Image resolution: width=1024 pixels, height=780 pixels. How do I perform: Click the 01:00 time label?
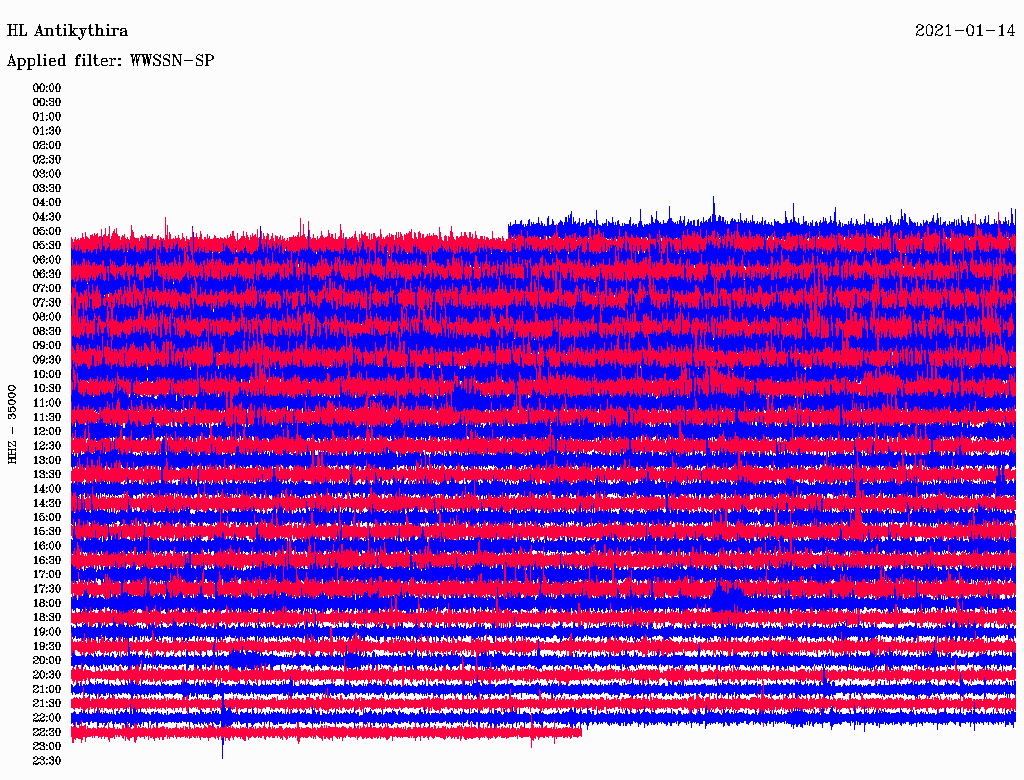coord(47,116)
